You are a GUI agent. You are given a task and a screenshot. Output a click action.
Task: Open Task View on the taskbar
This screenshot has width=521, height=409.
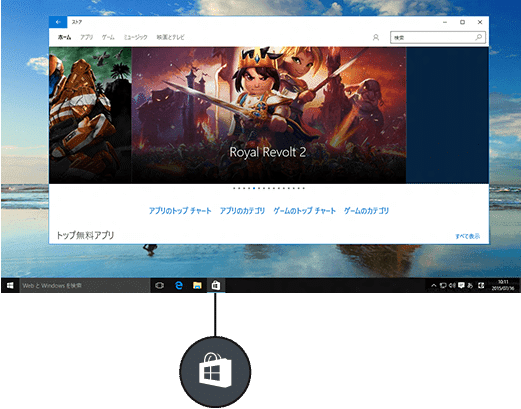(160, 285)
